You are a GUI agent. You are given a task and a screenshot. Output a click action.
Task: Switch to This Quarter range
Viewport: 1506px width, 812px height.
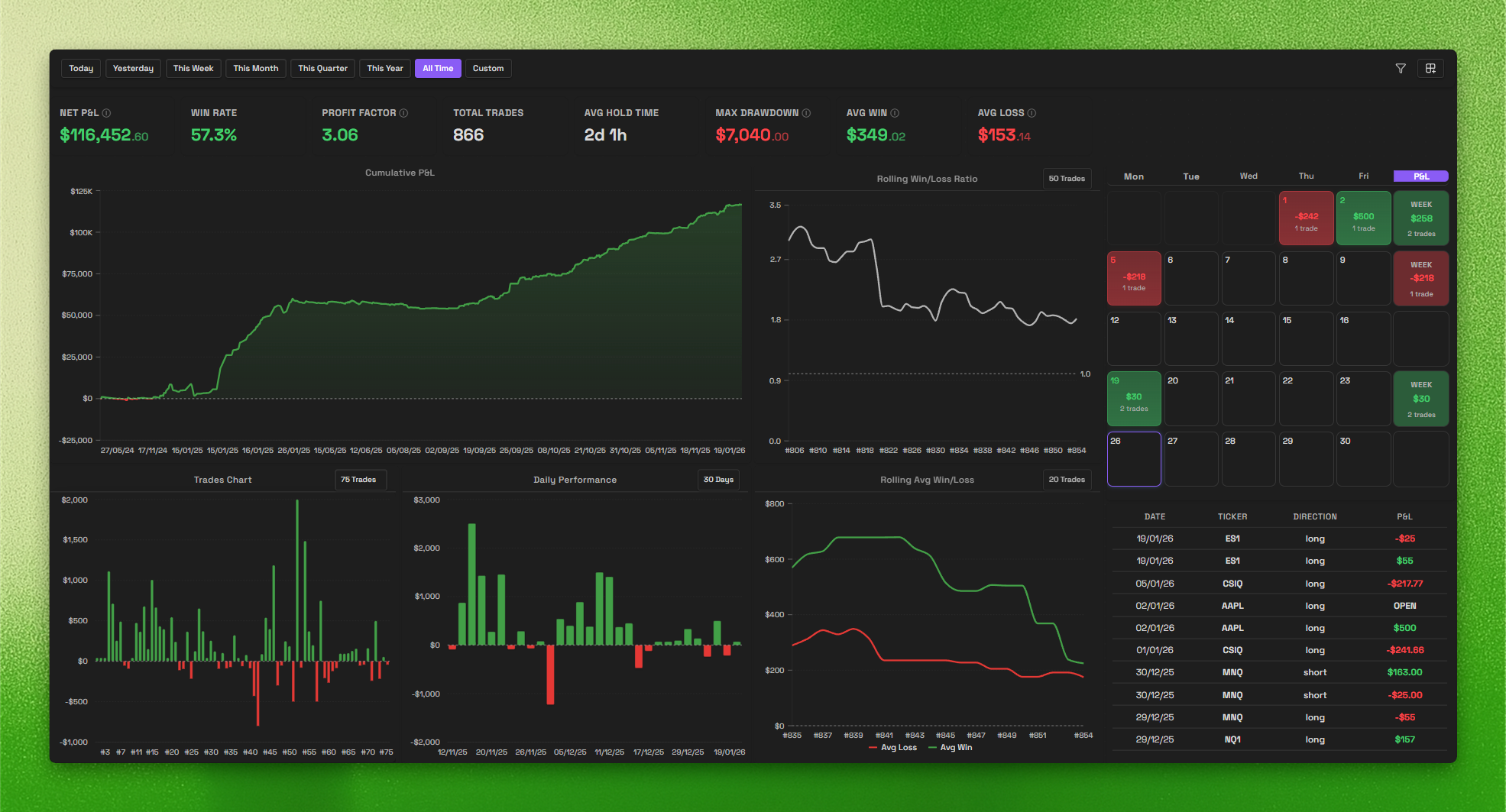click(x=322, y=69)
